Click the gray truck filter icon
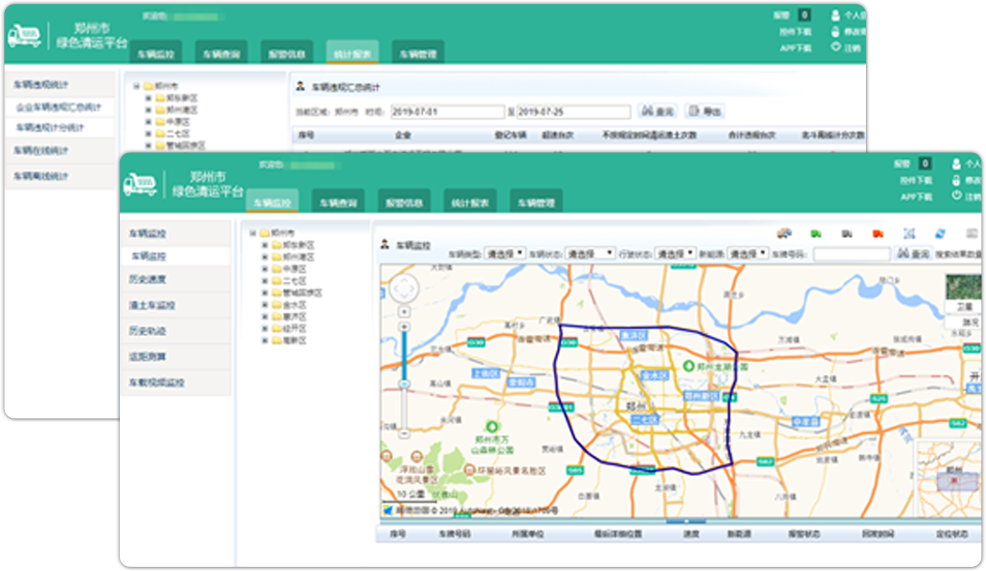 tap(846, 233)
